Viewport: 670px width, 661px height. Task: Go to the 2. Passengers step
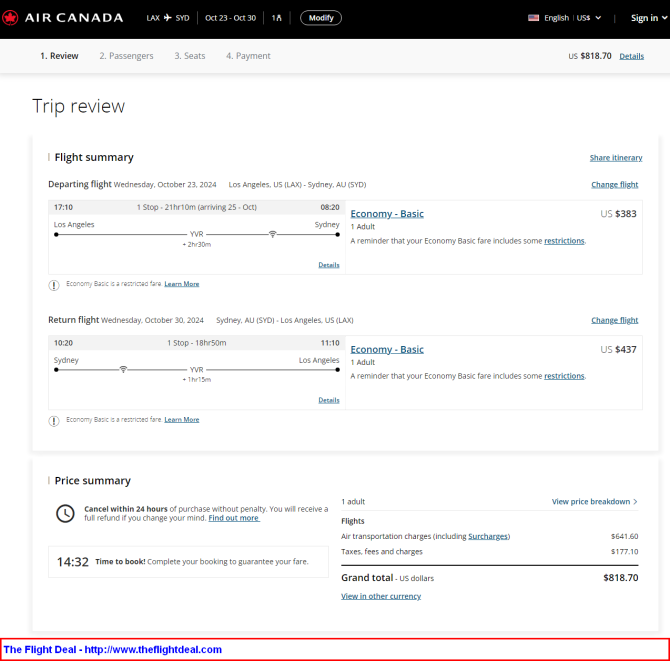point(126,56)
